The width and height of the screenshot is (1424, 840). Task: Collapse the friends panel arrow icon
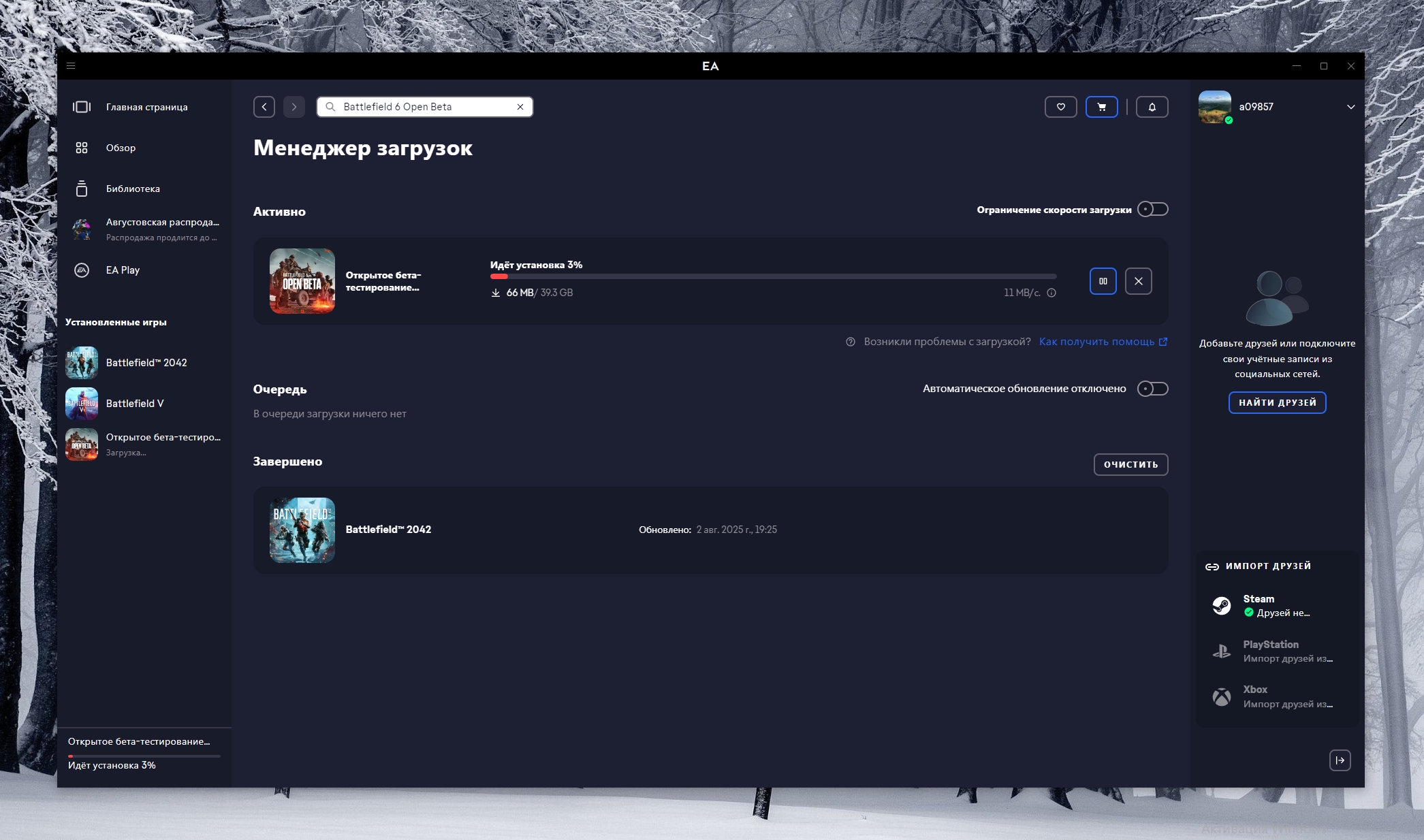click(1340, 760)
